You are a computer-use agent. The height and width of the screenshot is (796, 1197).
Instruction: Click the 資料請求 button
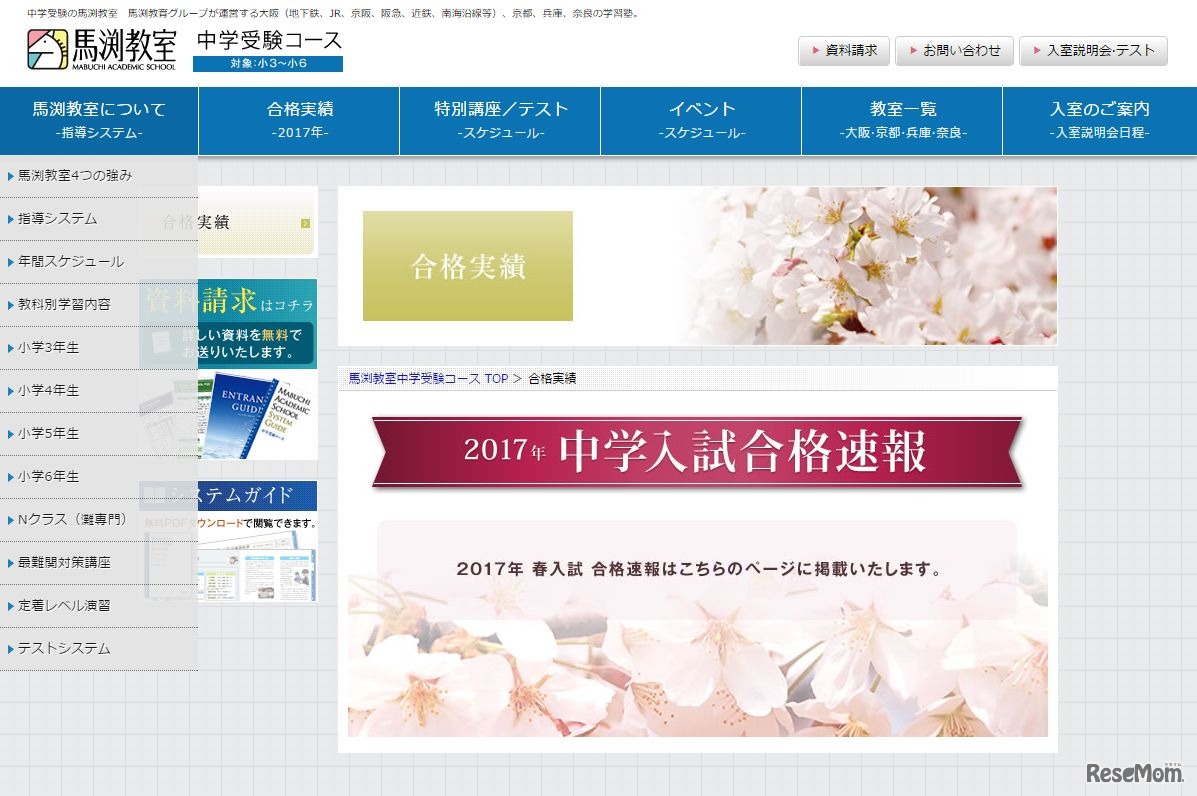point(843,50)
